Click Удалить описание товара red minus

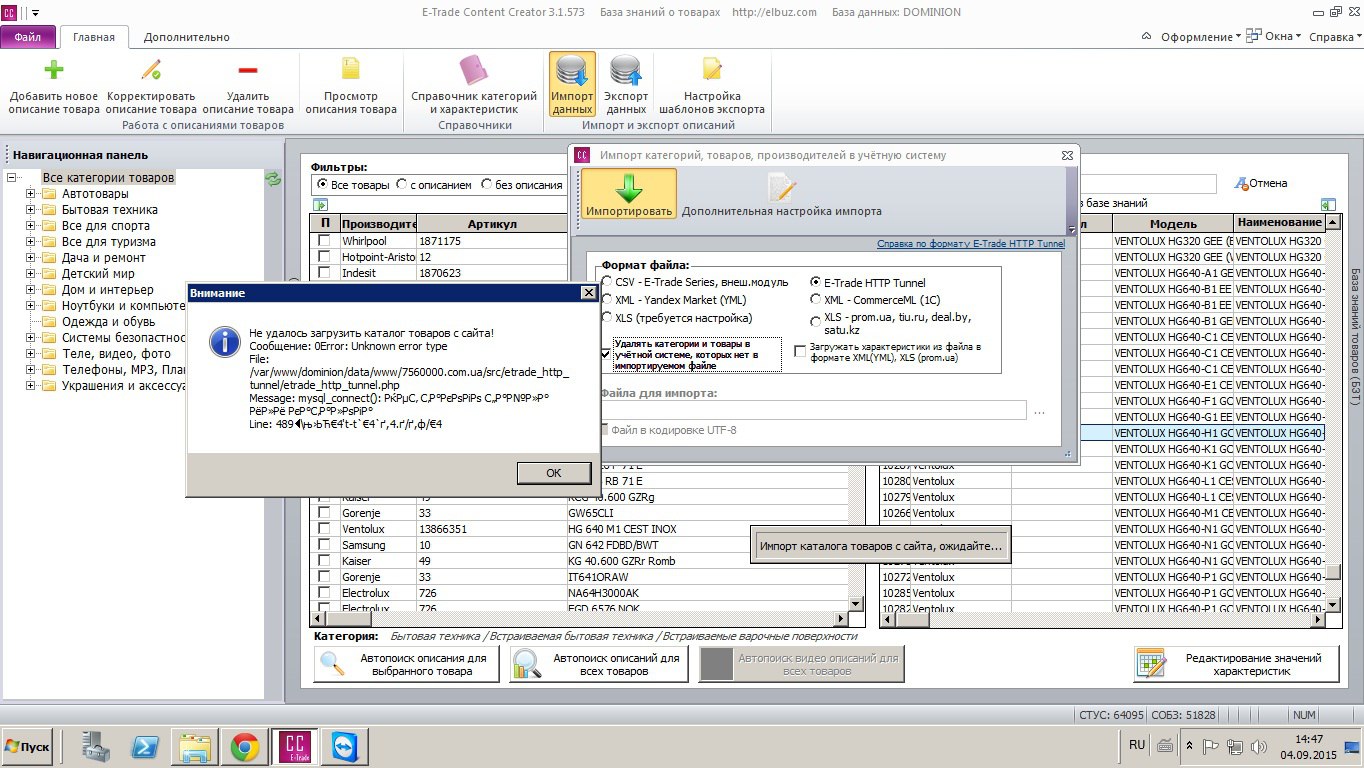tap(248, 70)
